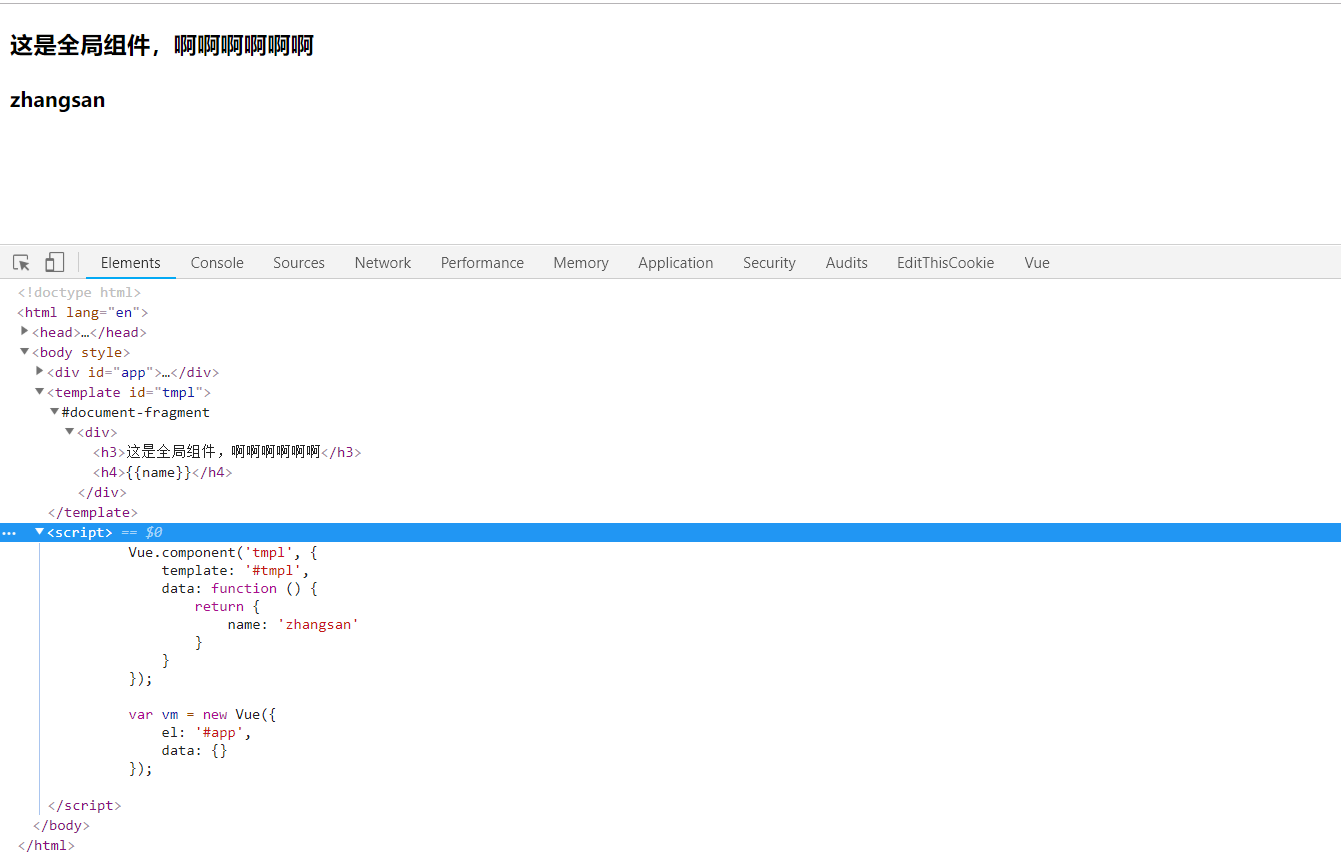Switch to the Application tab
Screen dimensions: 1341x863
(x=676, y=263)
